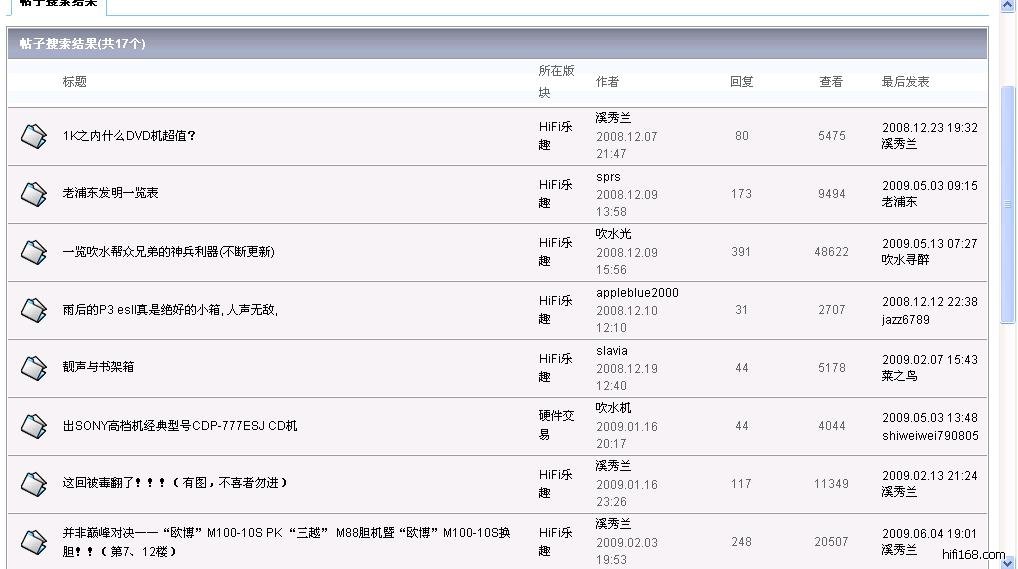Image resolution: width=1018 pixels, height=569 pixels.
Task: Open thread 老浦东发明一览表
Action: 110,193
